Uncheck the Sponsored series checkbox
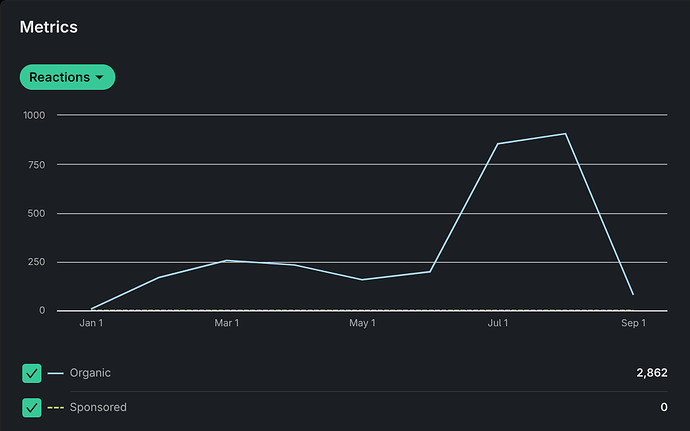This screenshot has width=690, height=431. pos(32,407)
